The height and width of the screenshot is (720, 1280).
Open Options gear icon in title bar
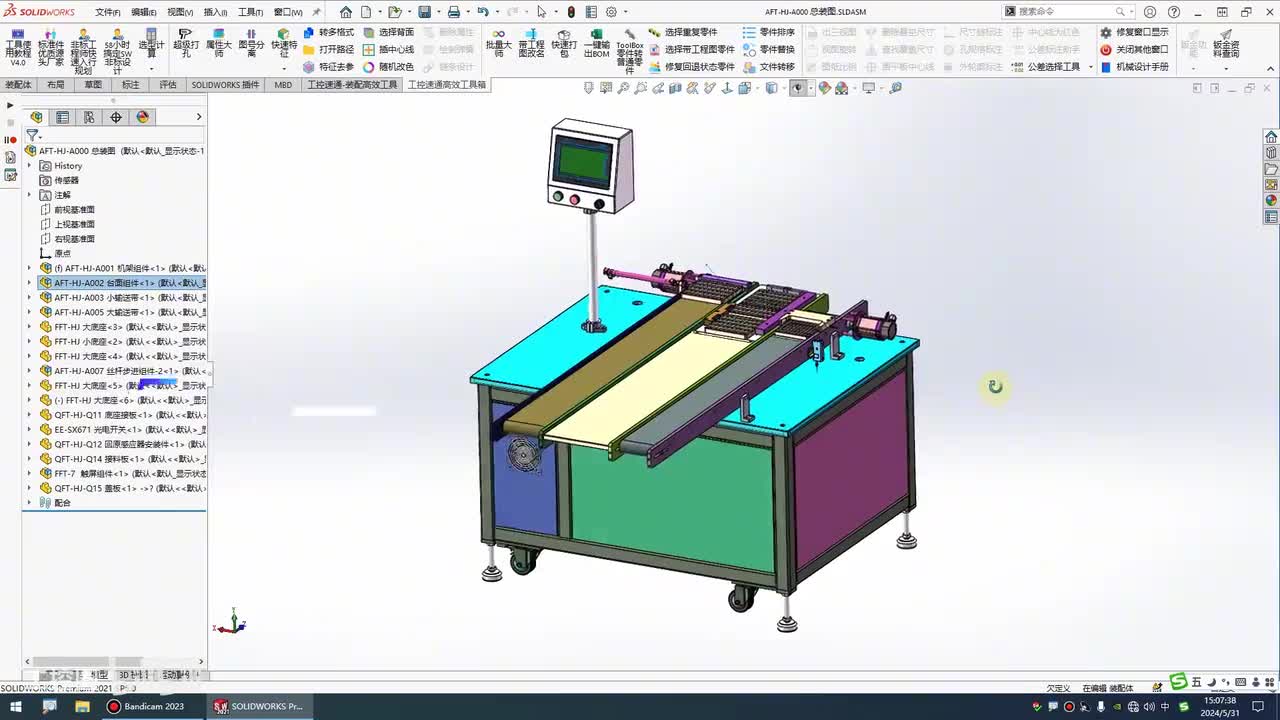coord(611,12)
